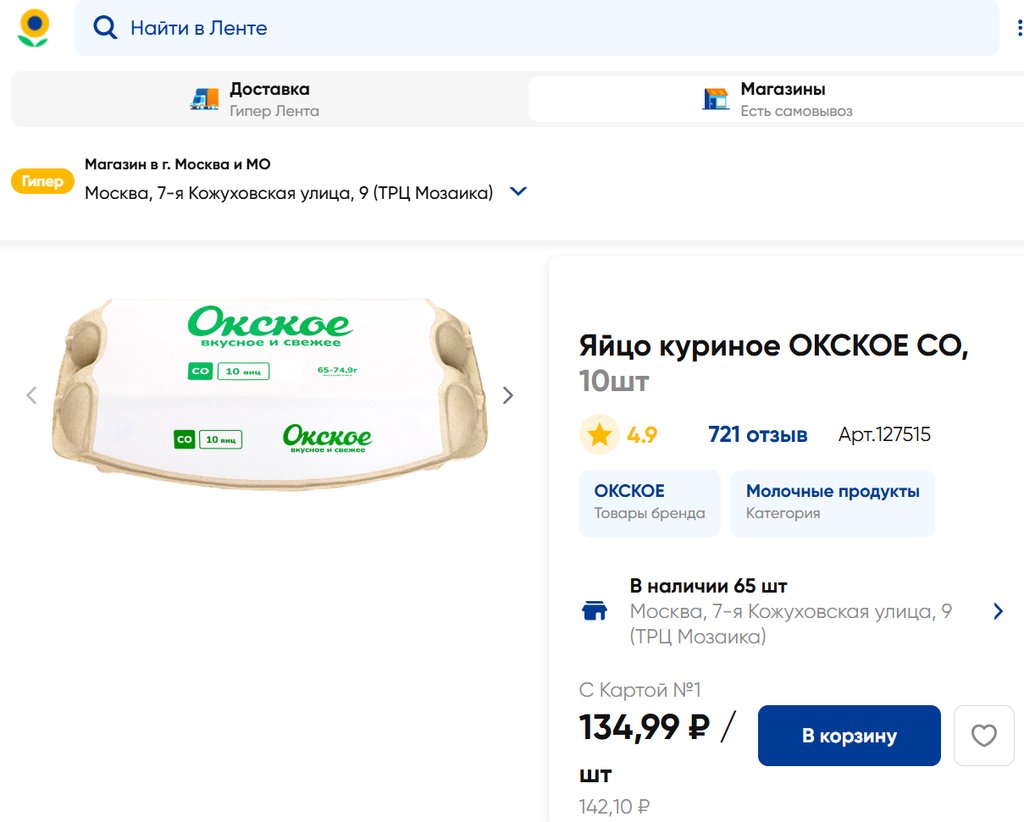This screenshot has width=1024, height=822.
Task: Expand the store address dropdown chevron
Action: coord(518,192)
